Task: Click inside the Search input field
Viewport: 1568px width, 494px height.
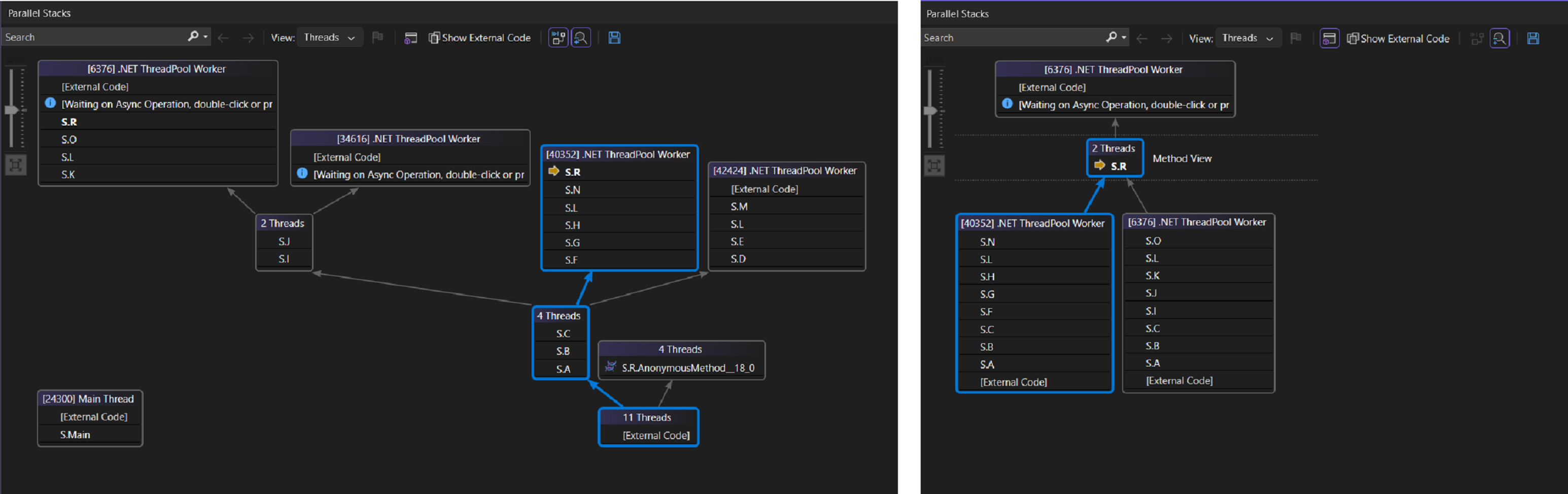Action: click(x=91, y=37)
